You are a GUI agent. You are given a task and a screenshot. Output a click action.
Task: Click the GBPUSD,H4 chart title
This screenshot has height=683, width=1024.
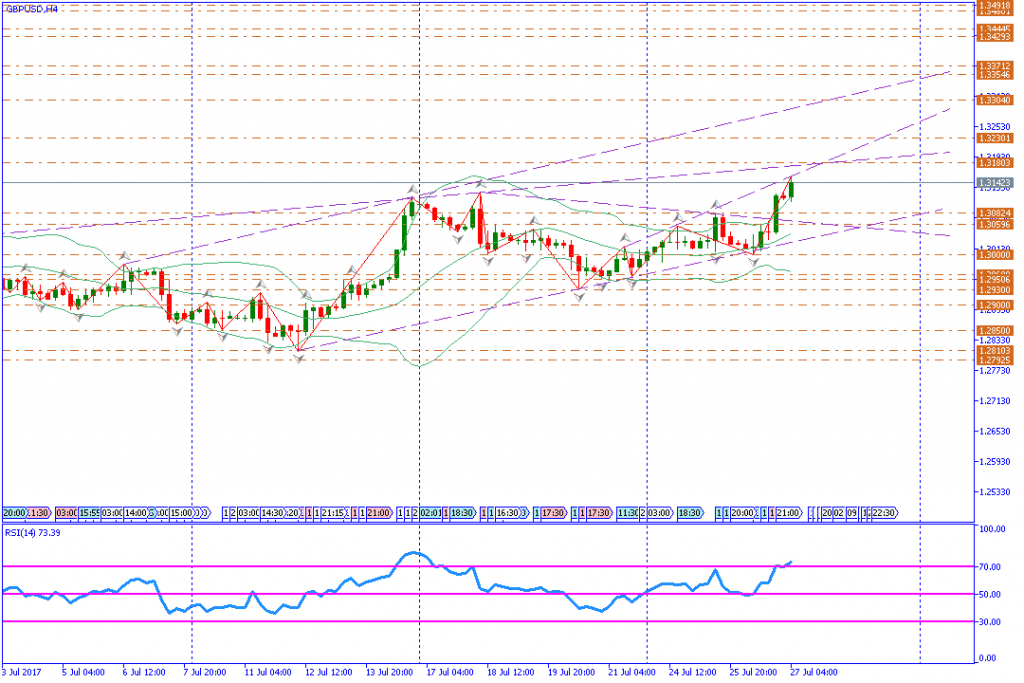click(32, 9)
